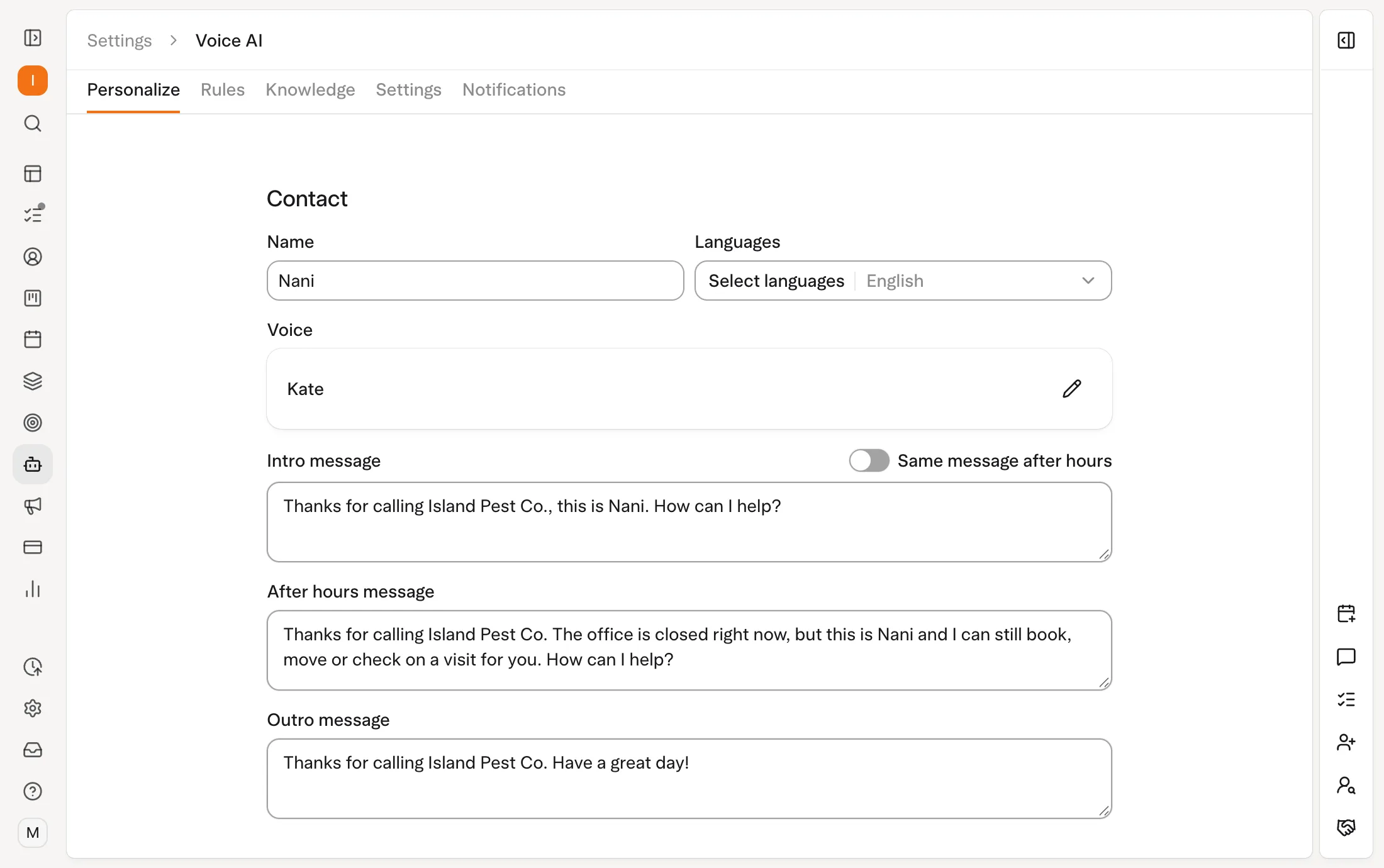
Task: Open the gear settings icon
Action: [x=33, y=708]
